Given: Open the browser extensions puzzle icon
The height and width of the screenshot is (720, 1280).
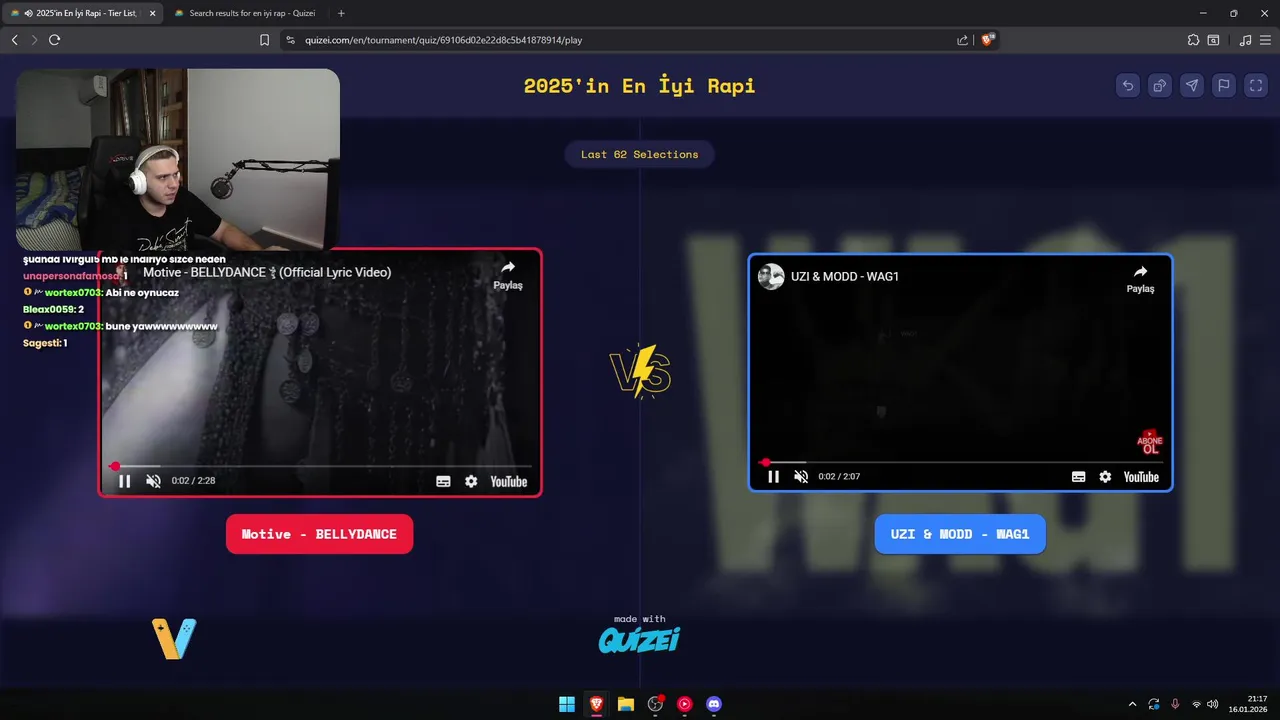Looking at the screenshot, I should click(x=1193, y=40).
